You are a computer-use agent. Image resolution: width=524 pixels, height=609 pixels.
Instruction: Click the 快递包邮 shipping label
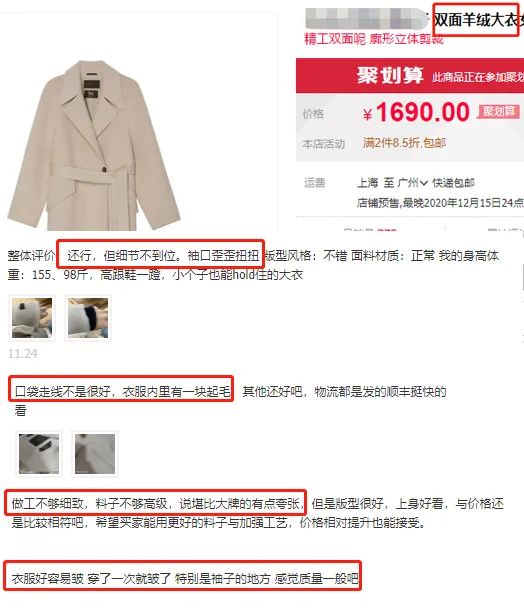point(453,183)
